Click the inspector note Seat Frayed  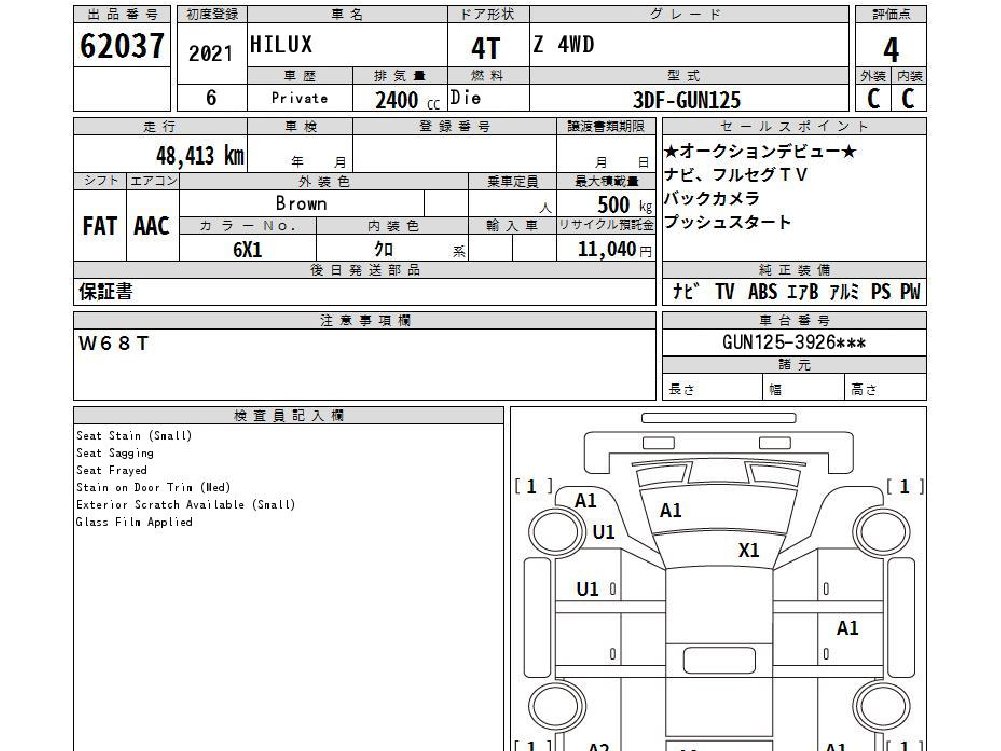pos(112,470)
